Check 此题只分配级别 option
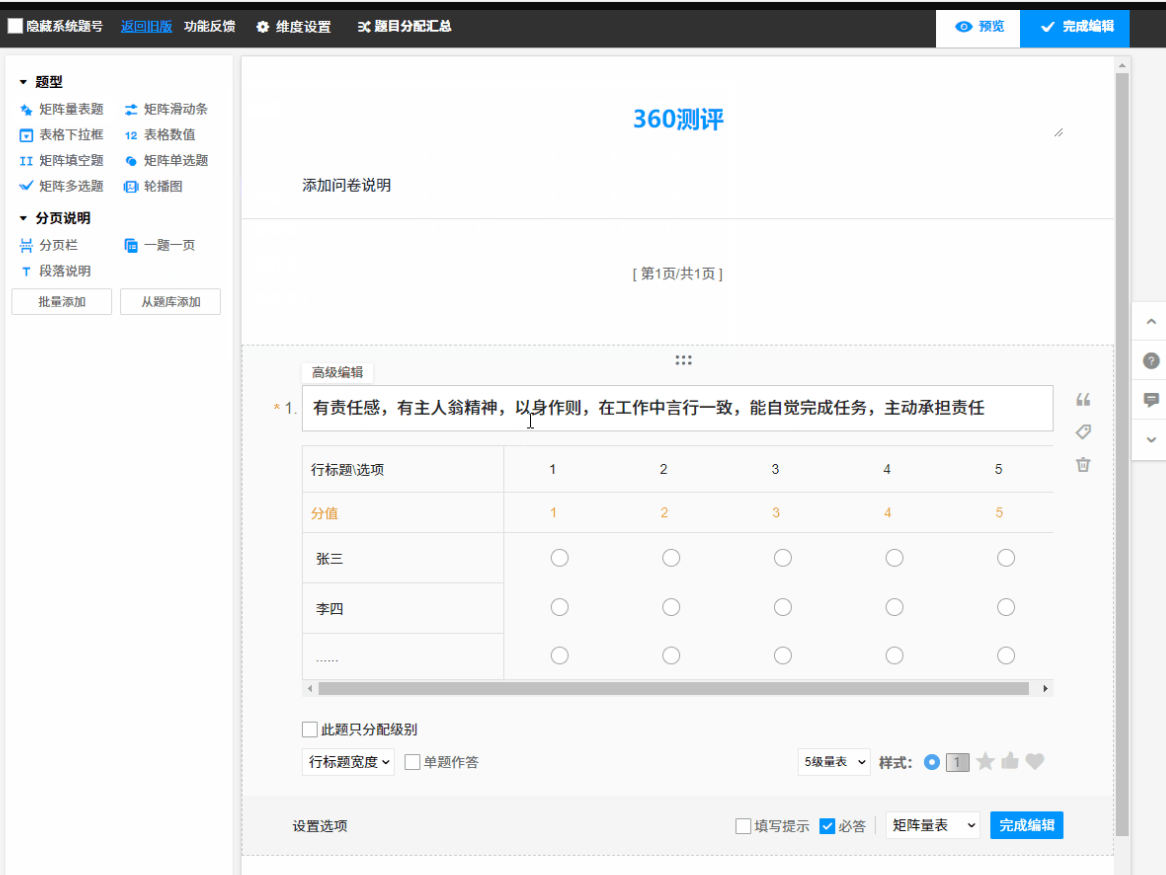Image resolution: width=1166 pixels, height=875 pixels. [x=310, y=729]
